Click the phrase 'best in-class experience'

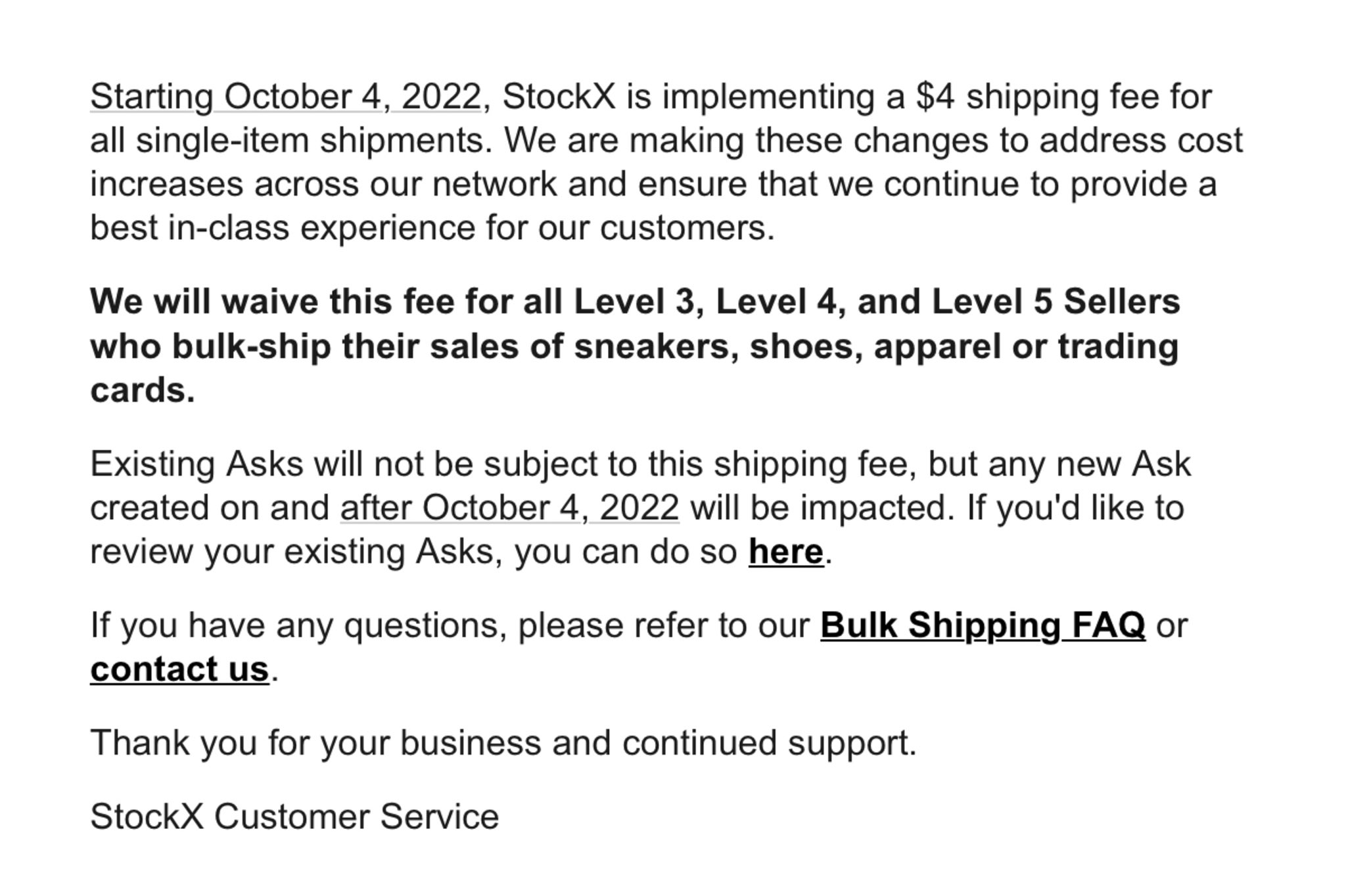[x=282, y=228]
